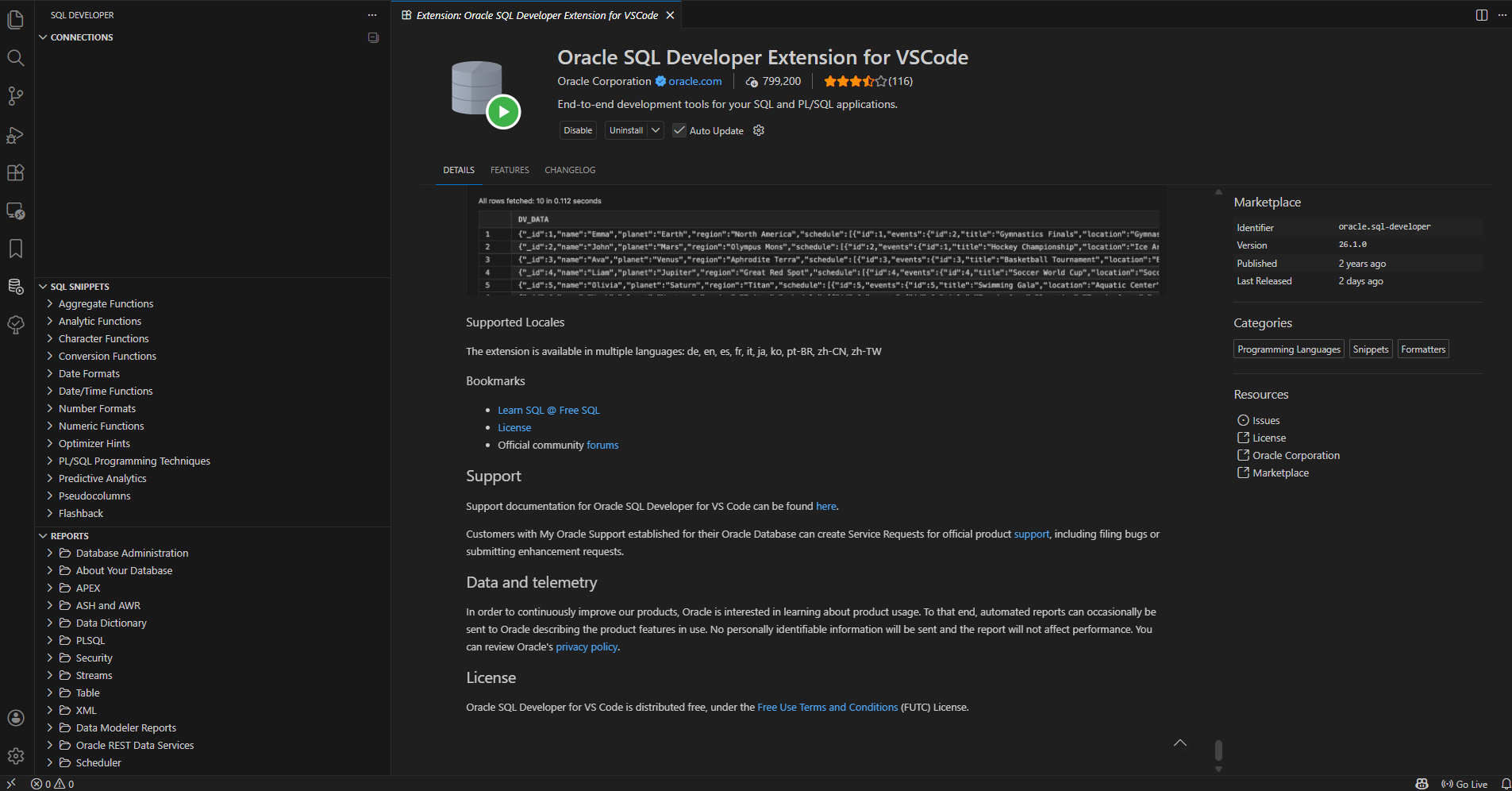Open Source Control view icon
The height and width of the screenshot is (791, 1512).
[x=15, y=96]
